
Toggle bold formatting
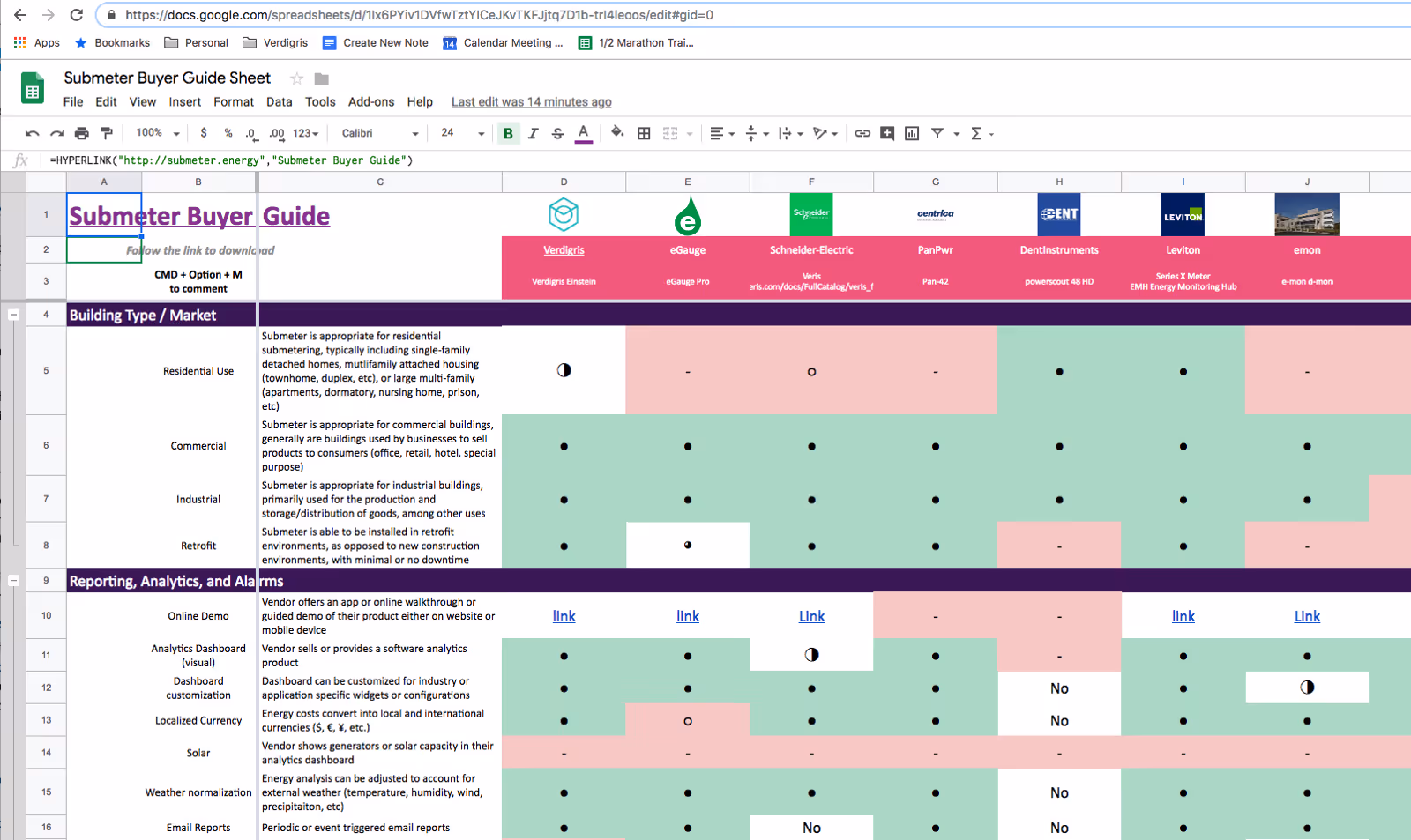pos(508,133)
